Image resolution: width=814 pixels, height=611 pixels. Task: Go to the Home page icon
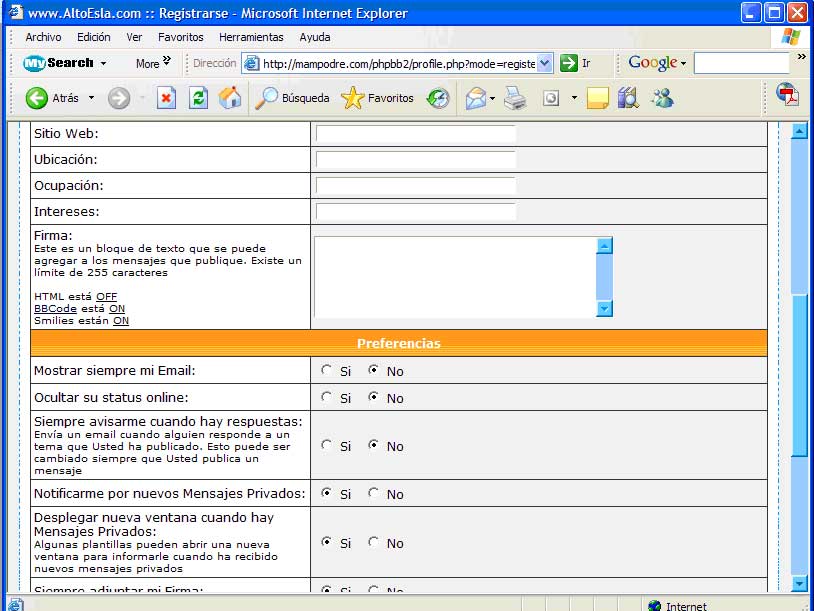coord(229,98)
